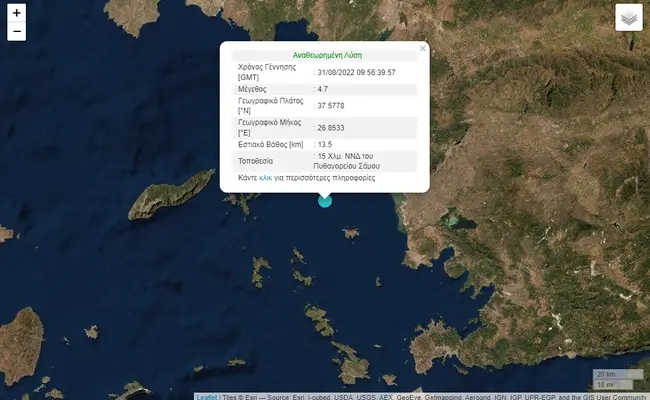Click the focal depth value 13.5
The image size is (650, 400).
click(x=324, y=146)
